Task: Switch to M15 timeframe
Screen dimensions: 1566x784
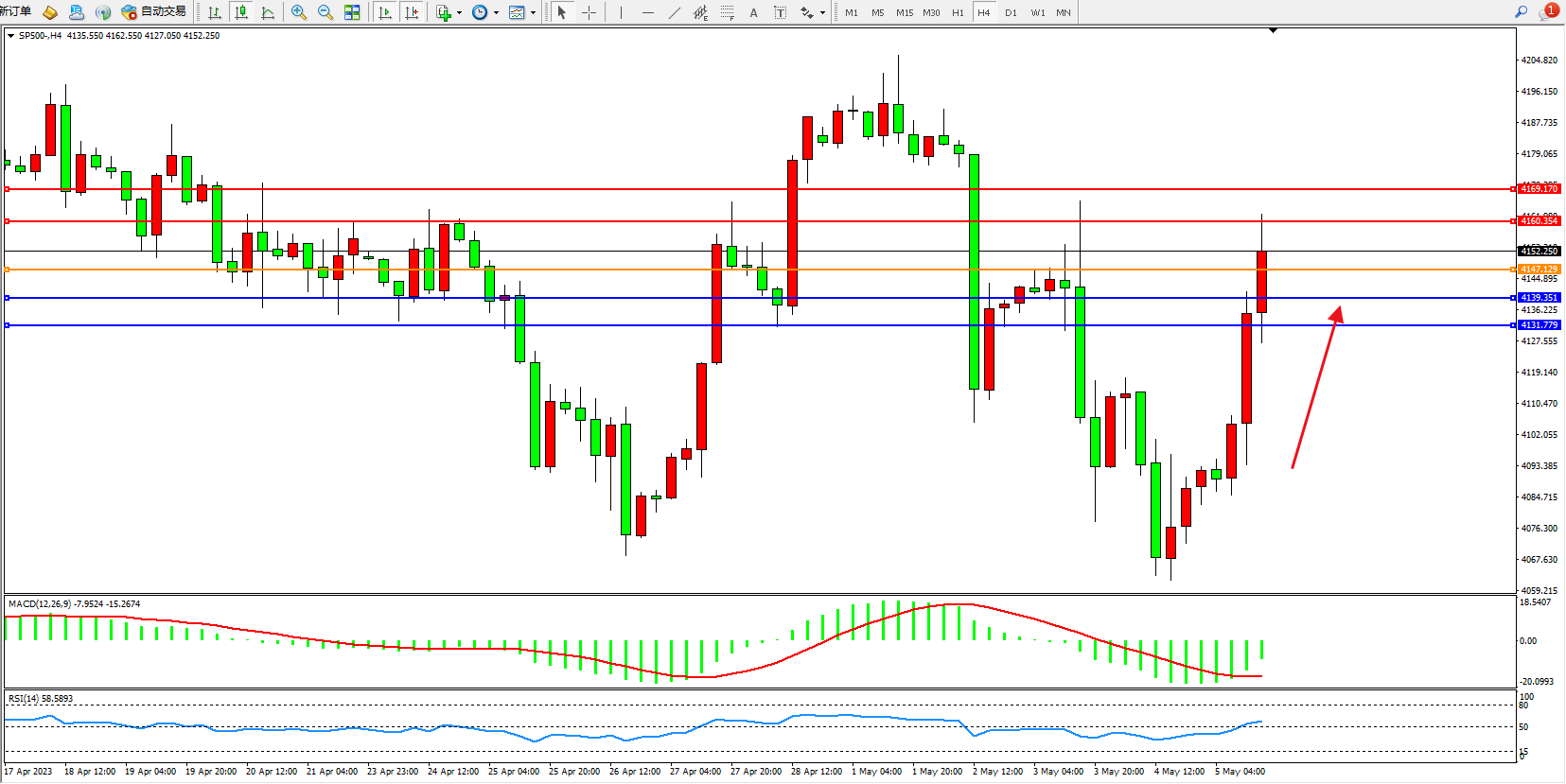Action: [x=905, y=12]
